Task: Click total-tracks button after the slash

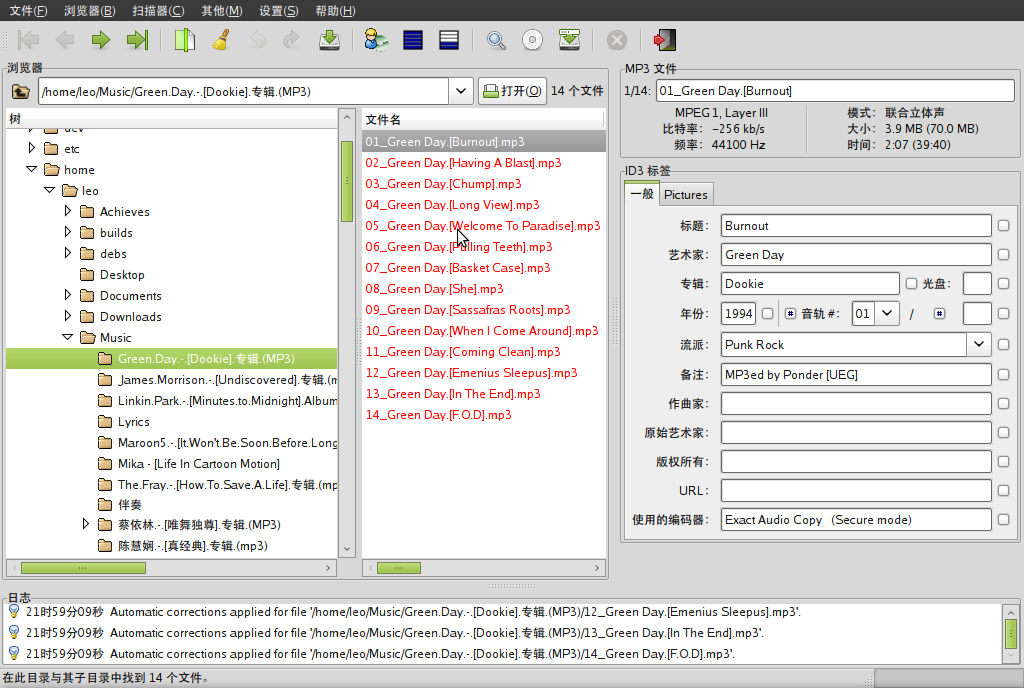Action: (x=939, y=314)
